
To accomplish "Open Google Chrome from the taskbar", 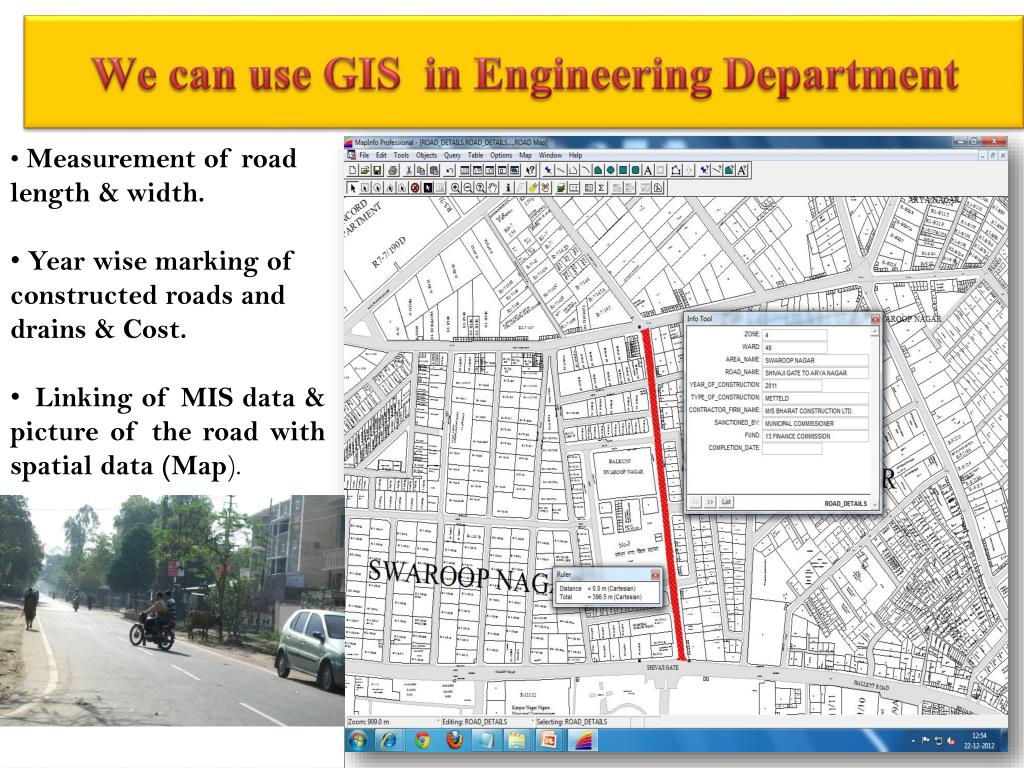I will [x=423, y=741].
